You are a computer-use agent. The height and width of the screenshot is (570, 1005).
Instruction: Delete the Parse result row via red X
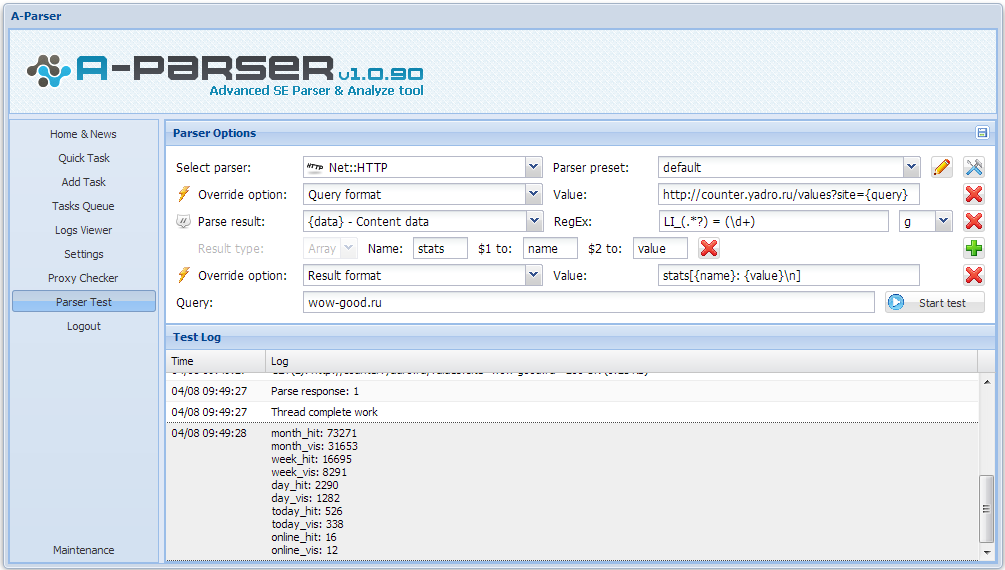point(974,221)
